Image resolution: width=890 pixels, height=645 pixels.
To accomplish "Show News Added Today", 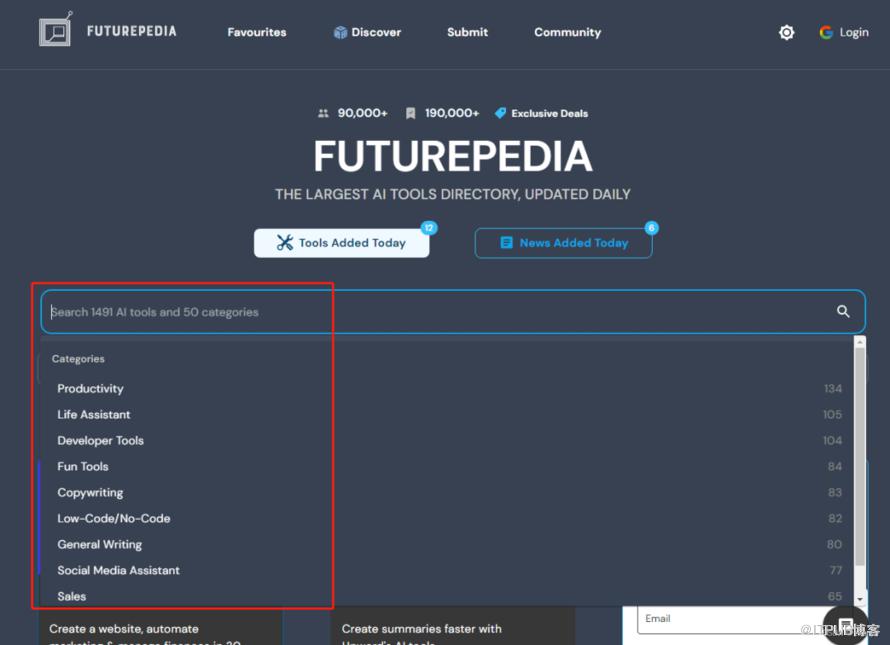I will (563, 243).
